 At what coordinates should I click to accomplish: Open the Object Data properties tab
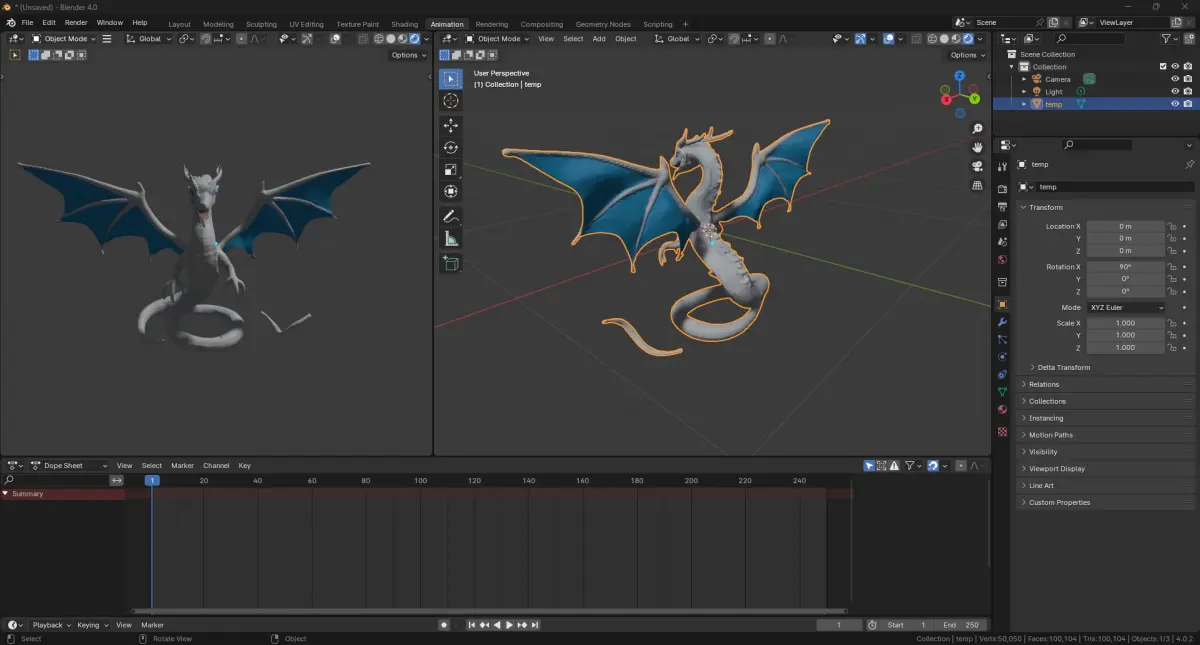click(1002, 392)
